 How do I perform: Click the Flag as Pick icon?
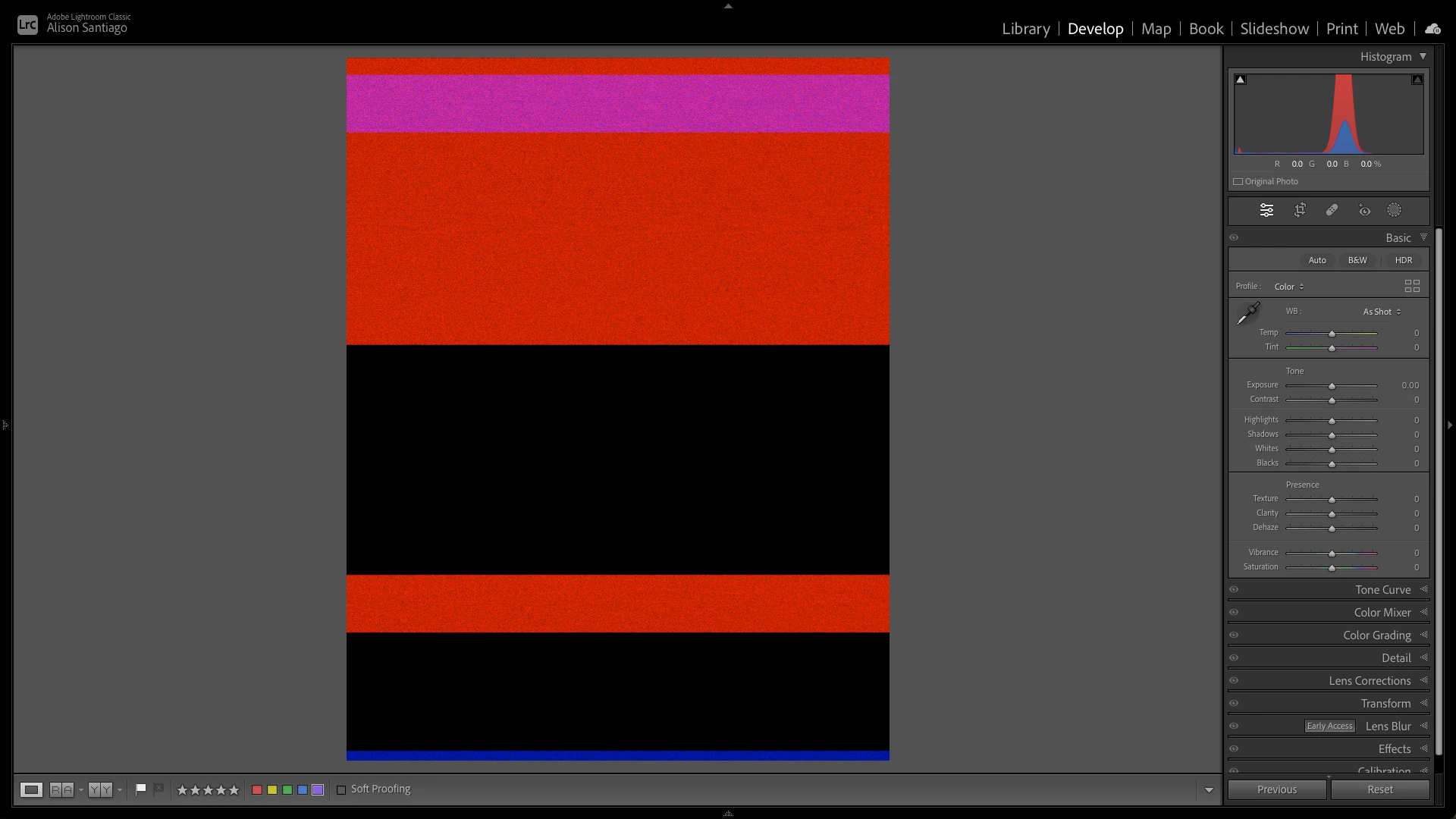pyautogui.click(x=140, y=789)
